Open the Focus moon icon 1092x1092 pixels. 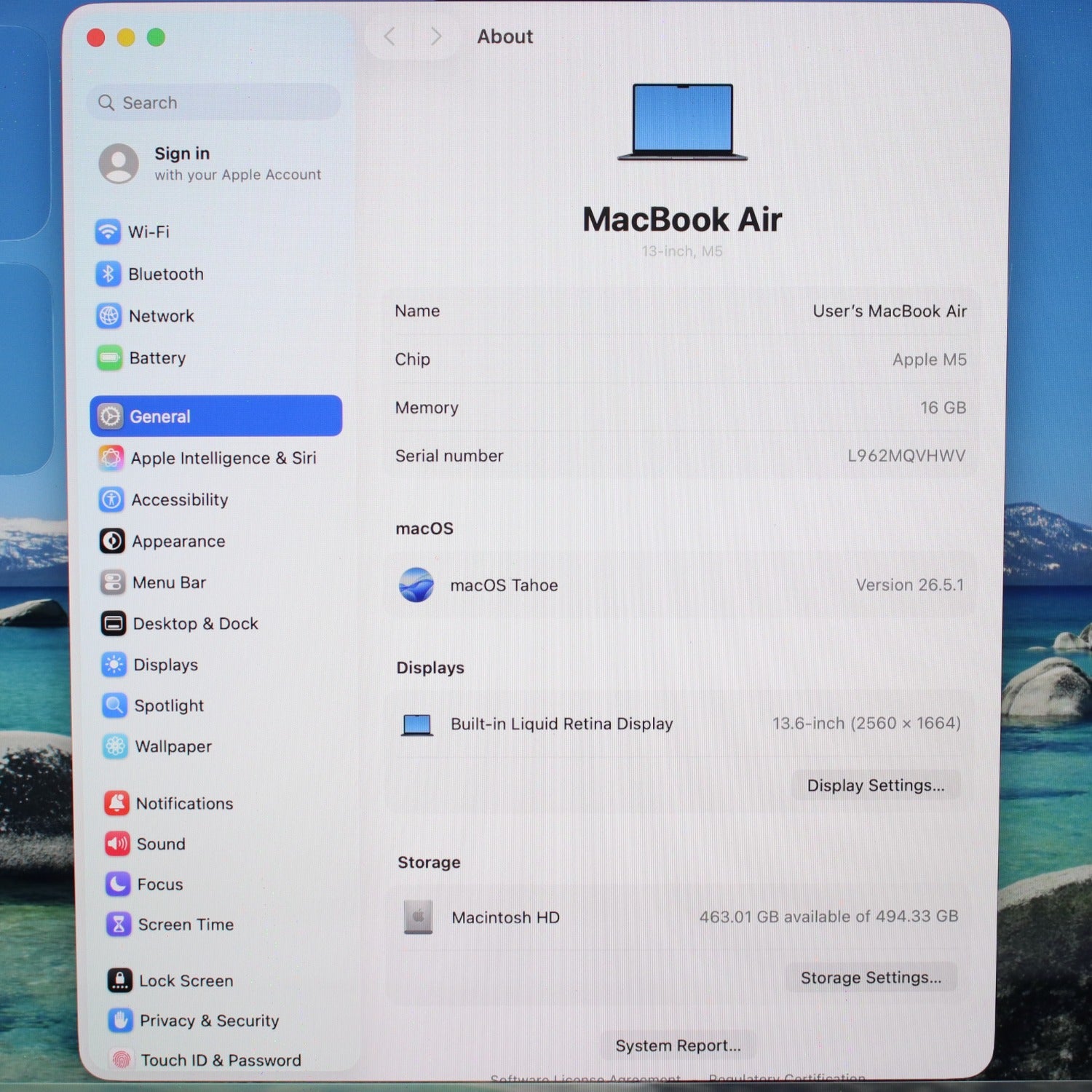119,884
